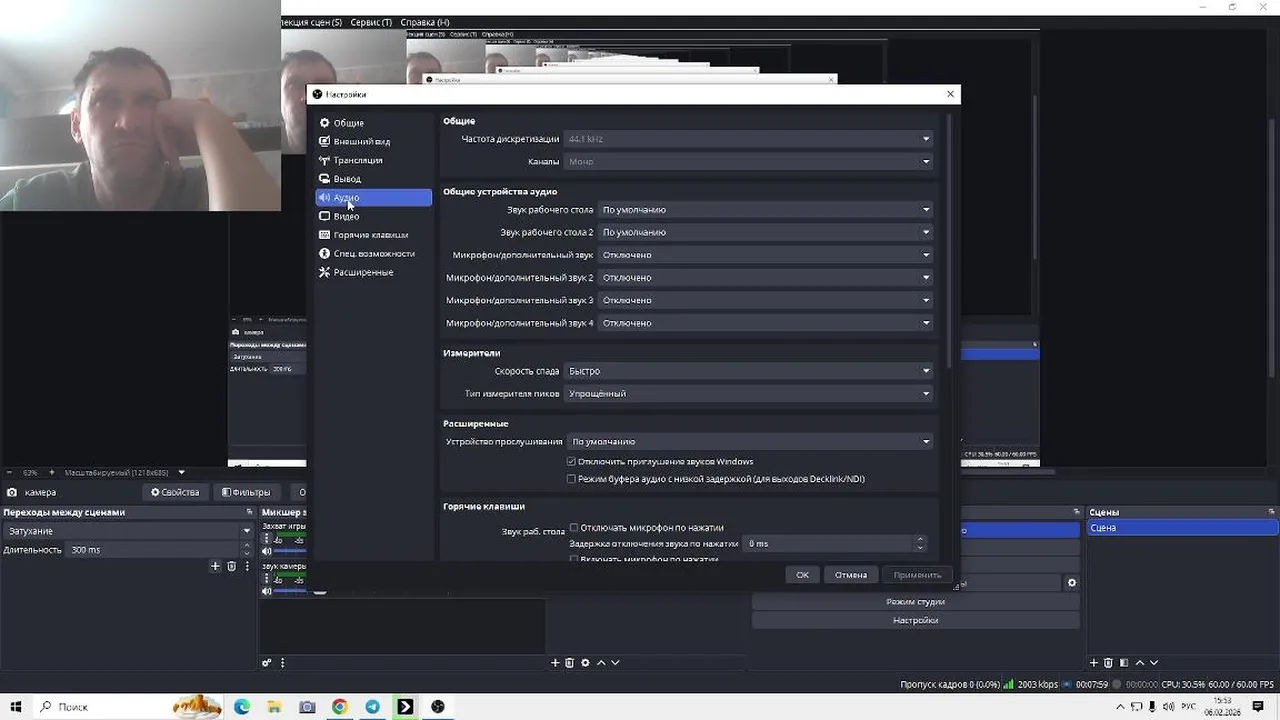This screenshot has width=1280, height=720.
Task: Open advanced audio properties gears icon in mixer
Action: pos(267,662)
